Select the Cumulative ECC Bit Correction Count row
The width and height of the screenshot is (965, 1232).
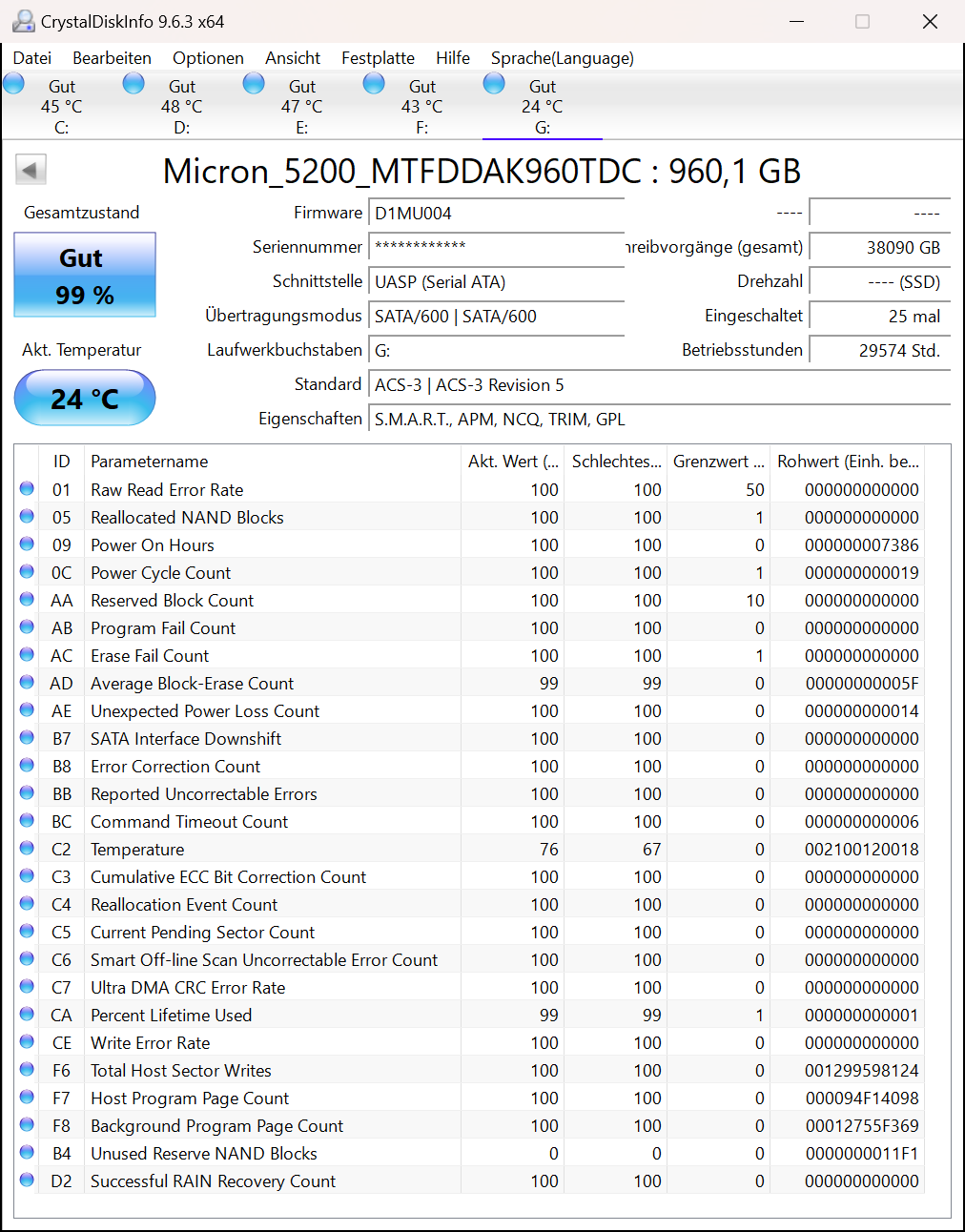(469, 876)
